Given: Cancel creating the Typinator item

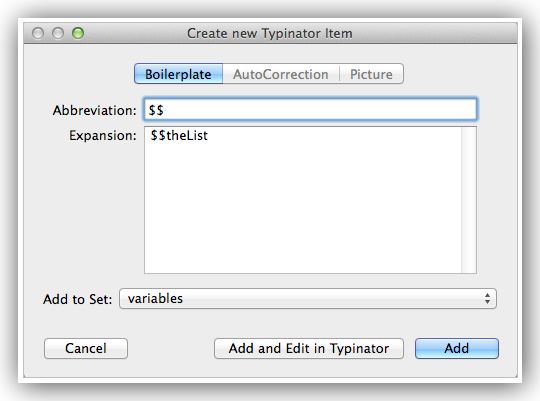Looking at the screenshot, I should pyautogui.click(x=86, y=348).
